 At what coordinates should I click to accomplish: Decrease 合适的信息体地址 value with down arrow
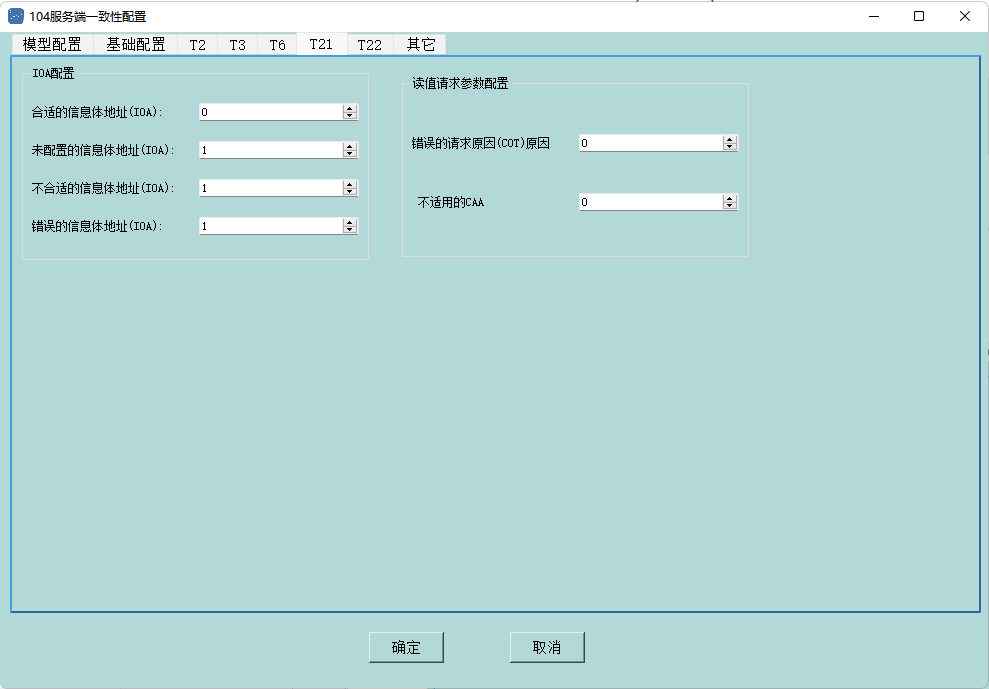pos(350,115)
